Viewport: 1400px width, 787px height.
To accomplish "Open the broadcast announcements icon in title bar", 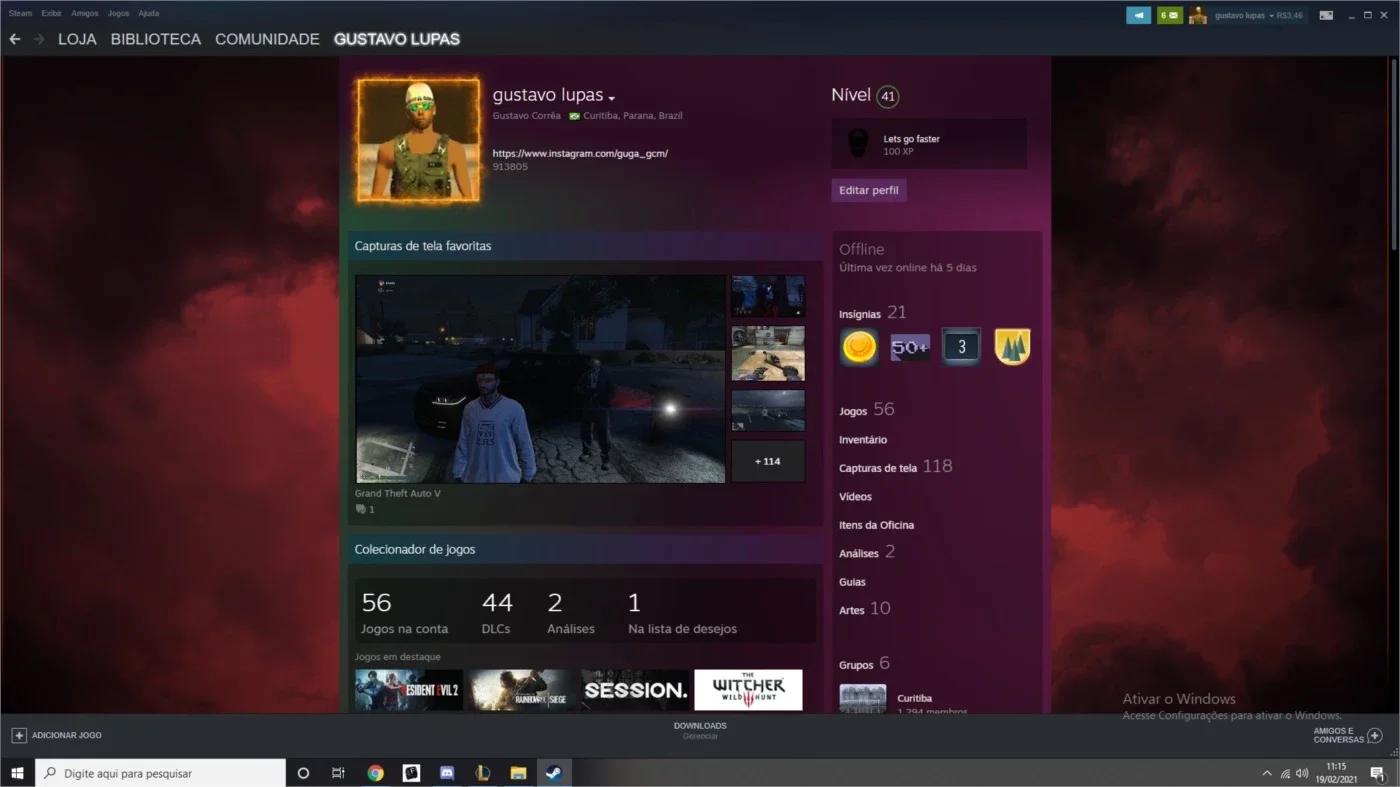I will (1138, 15).
